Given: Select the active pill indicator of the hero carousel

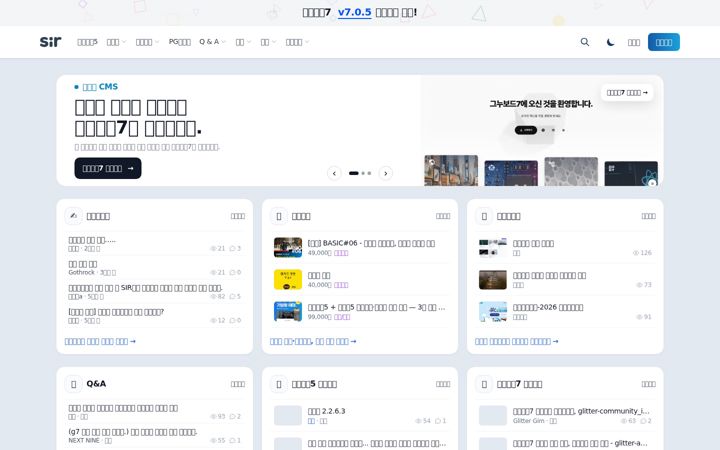Looking at the screenshot, I should point(354,173).
